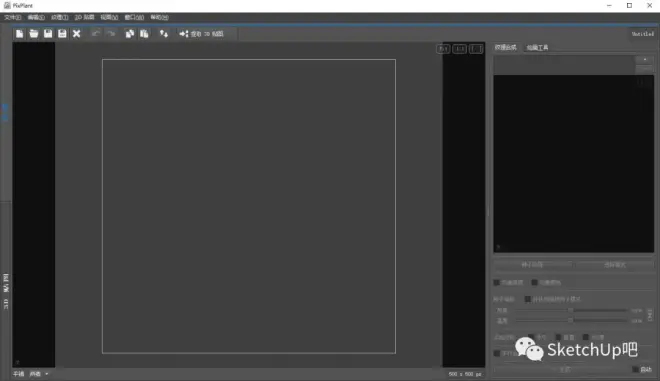
Task: Adjust the lower seed scale slider handle
Action: 571,320
